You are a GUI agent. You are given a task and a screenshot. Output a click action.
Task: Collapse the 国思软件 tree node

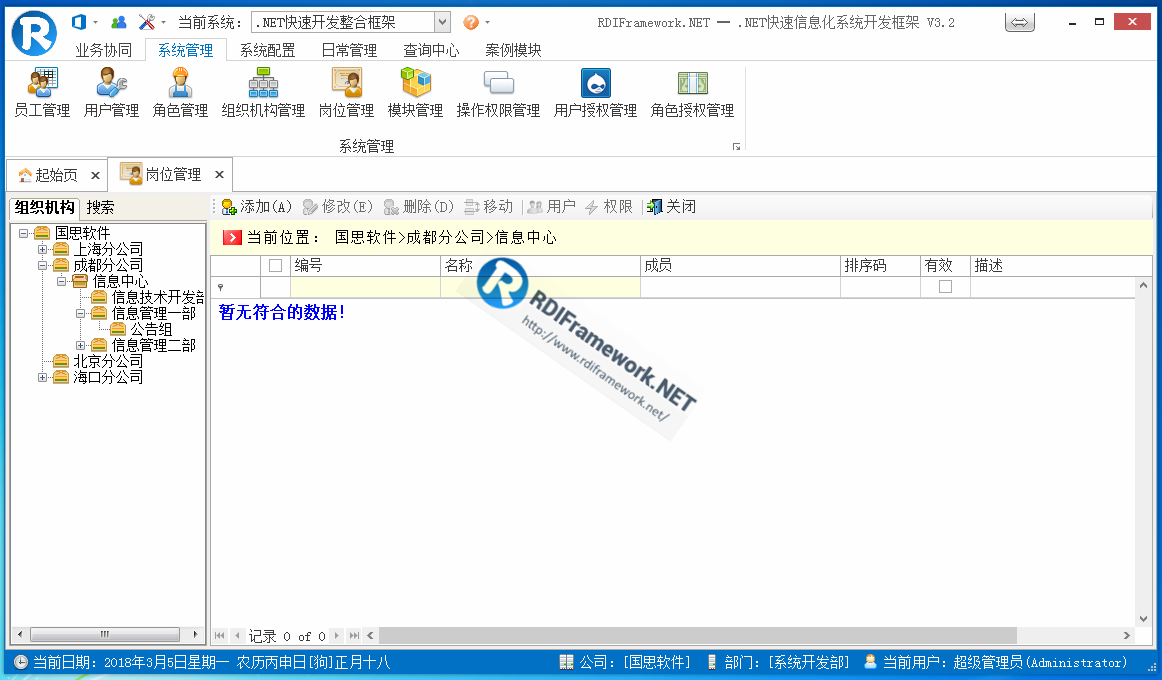click(x=24, y=233)
